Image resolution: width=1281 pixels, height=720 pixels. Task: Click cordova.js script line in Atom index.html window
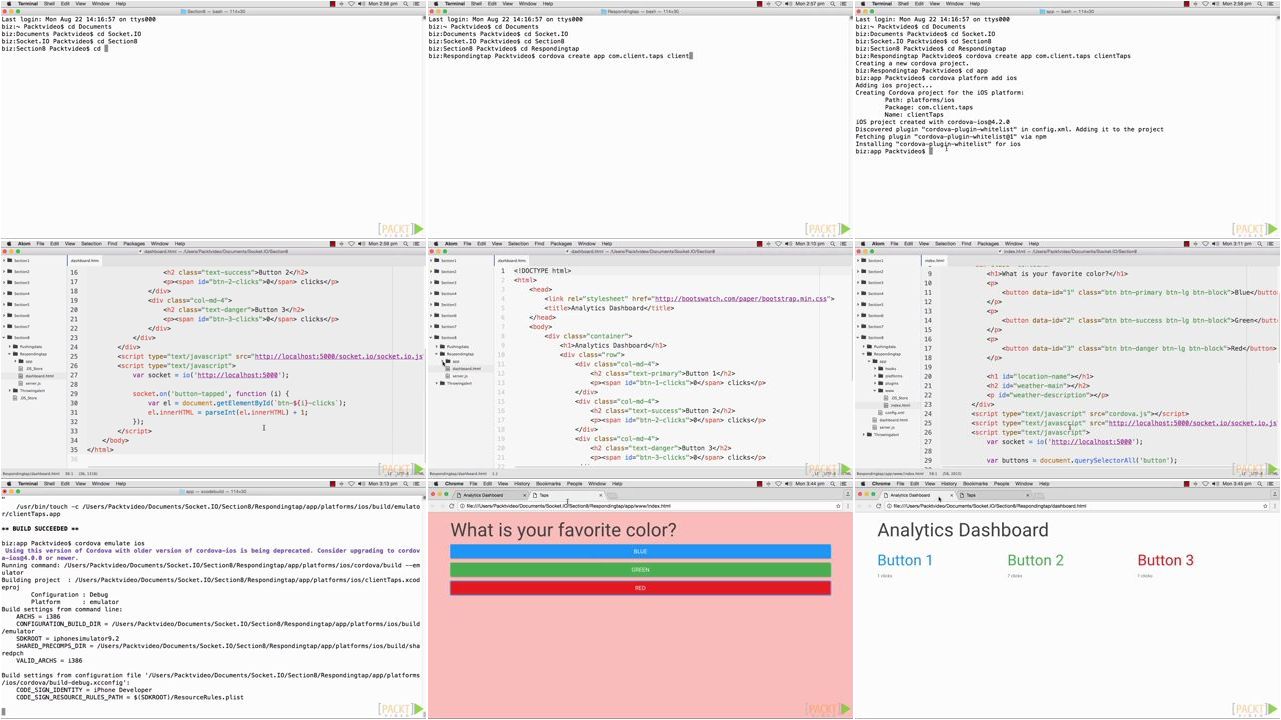[x=1080, y=413]
